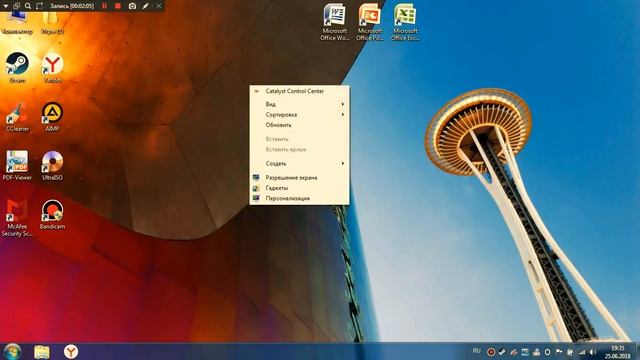Screen dimensions: 640x360
Task: Open the CCleaner desktop shortcut
Action: (x=17, y=117)
